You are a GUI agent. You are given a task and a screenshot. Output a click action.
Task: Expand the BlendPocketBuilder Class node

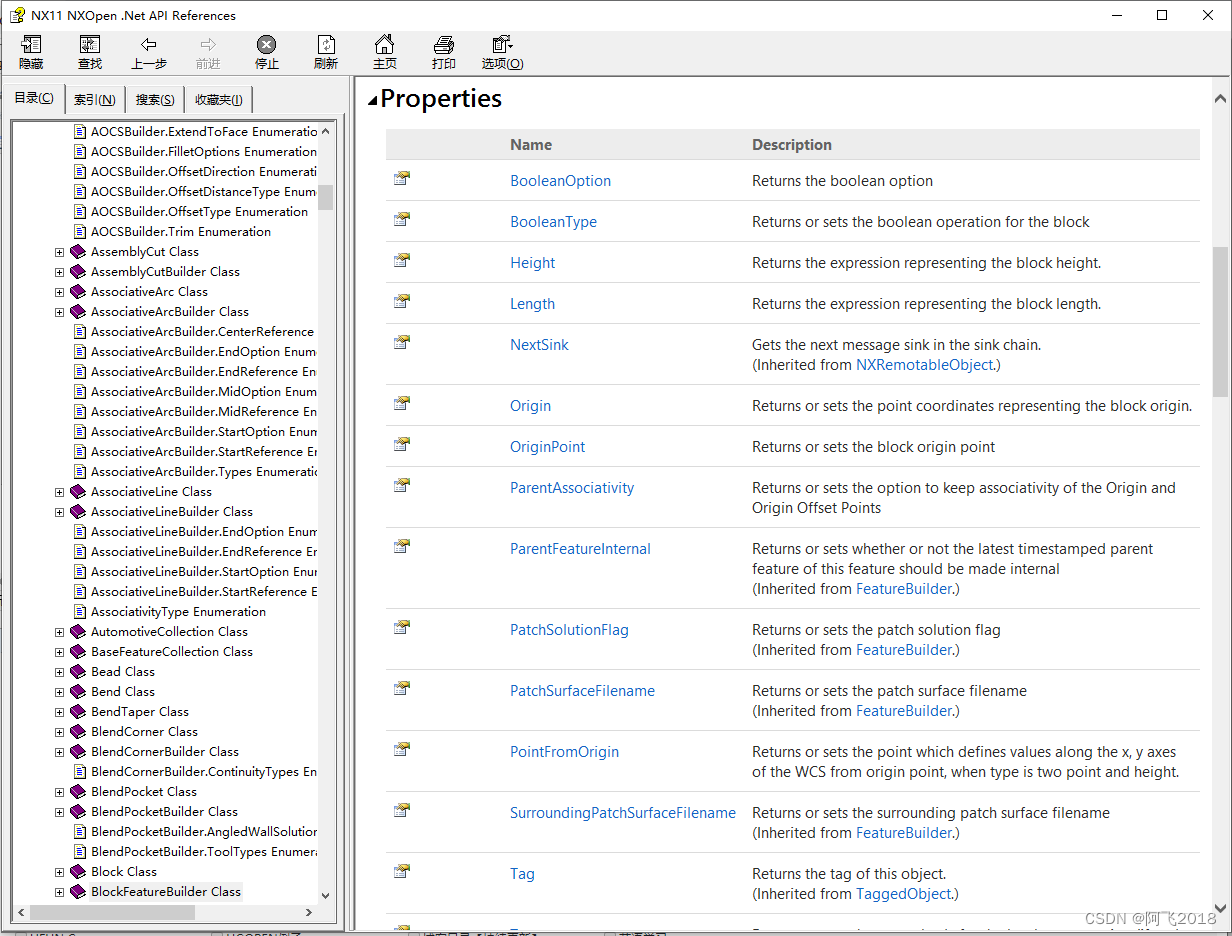coord(59,812)
